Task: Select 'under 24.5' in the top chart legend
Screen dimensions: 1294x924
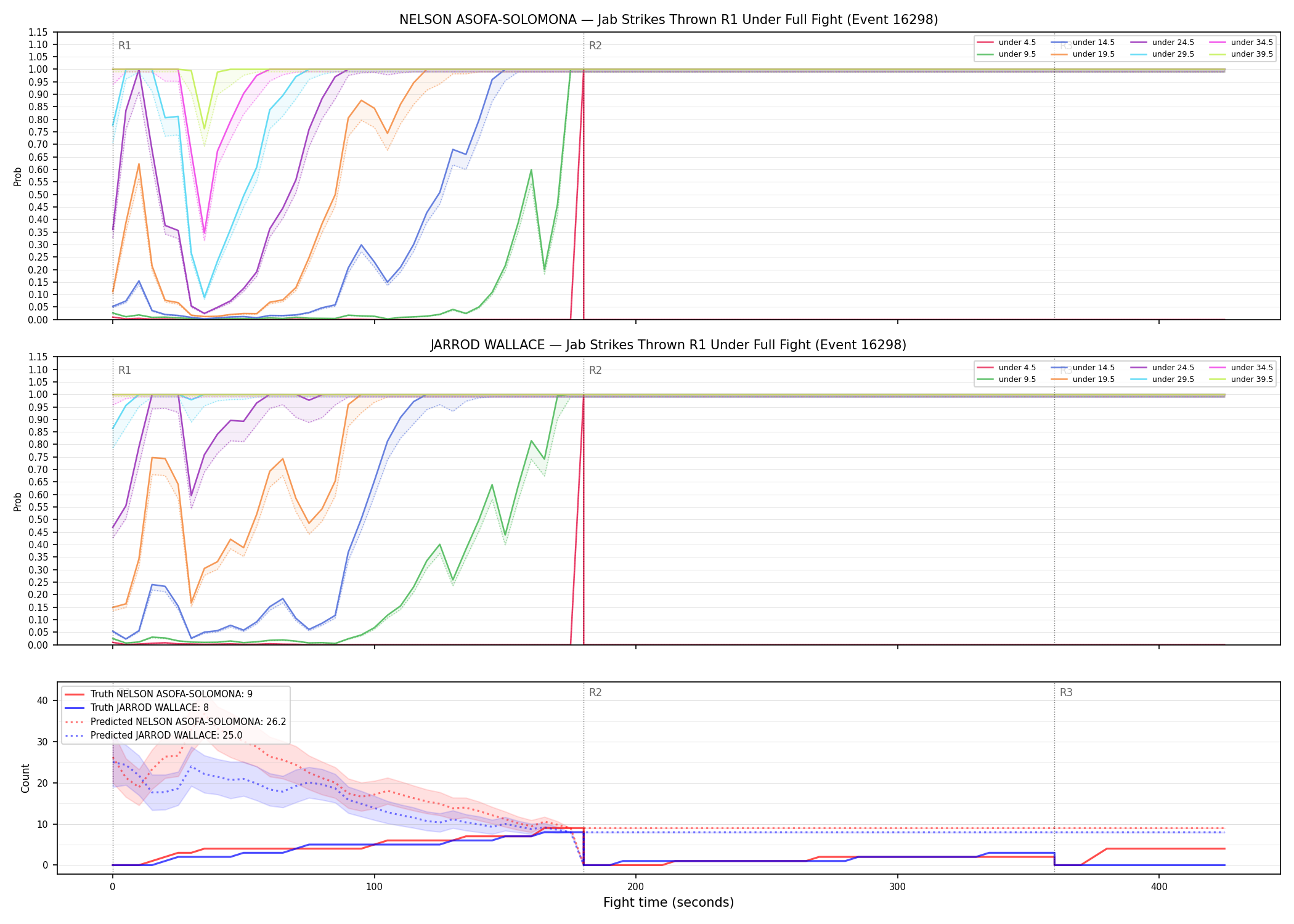Action: click(1162, 43)
